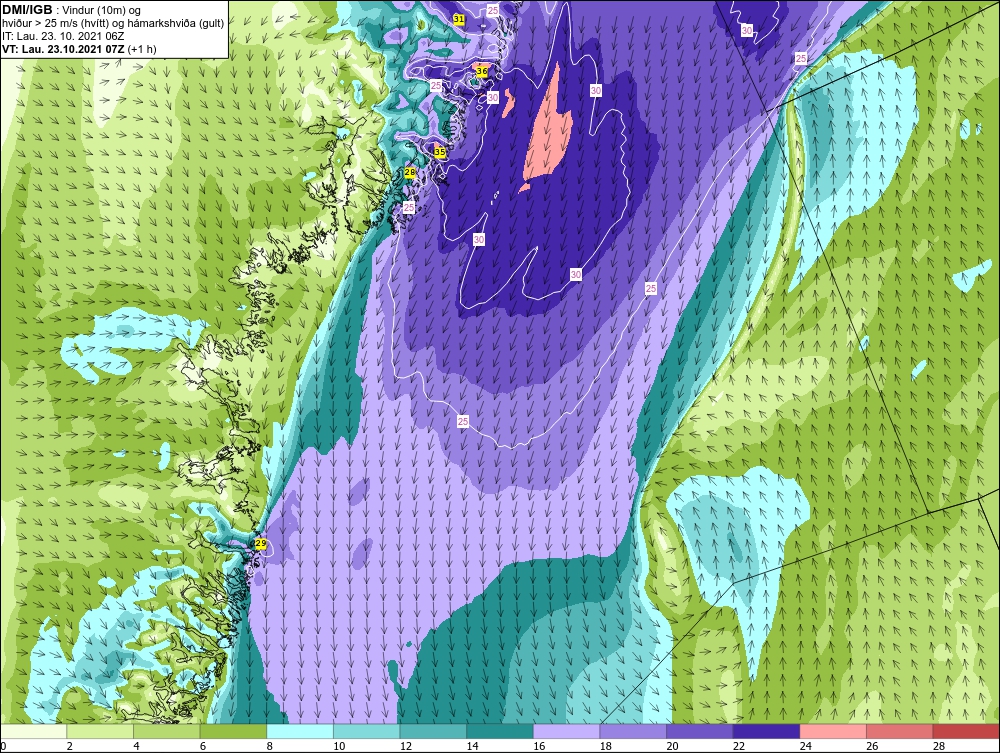Select the 6–8 m/s legend color swatch
Viewport: 1000px width, 753px height.
(233, 731)
